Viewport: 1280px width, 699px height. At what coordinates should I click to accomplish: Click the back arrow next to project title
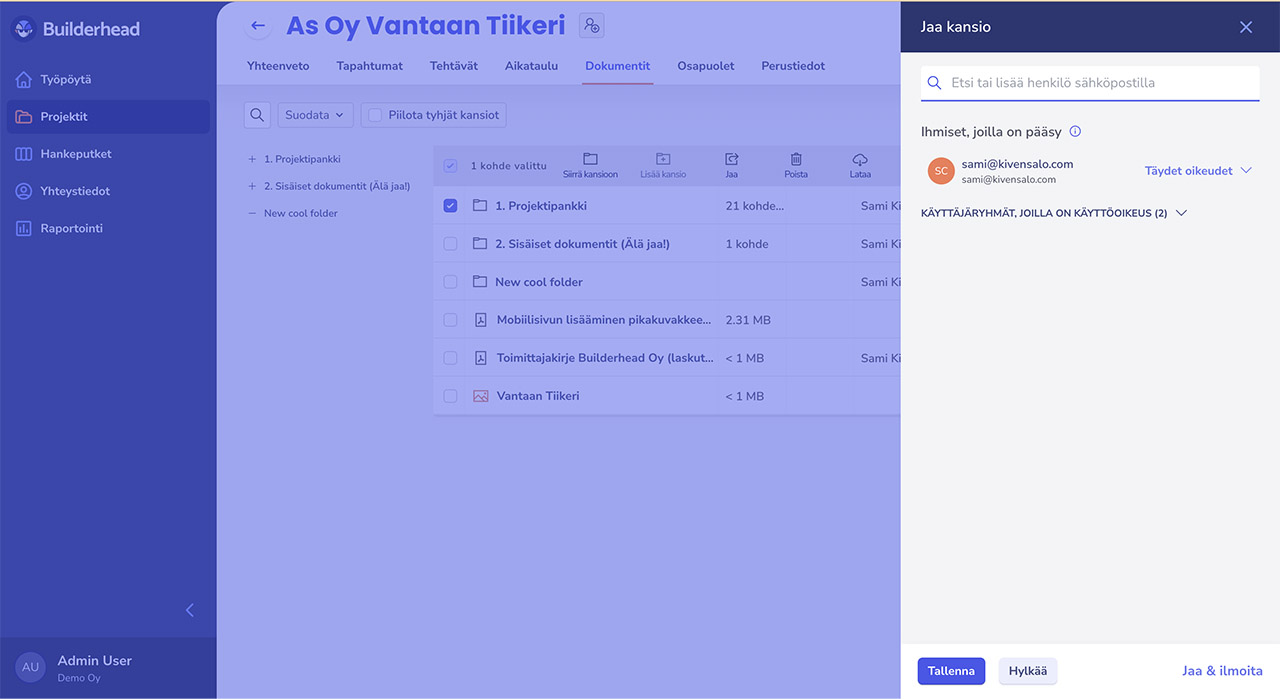coord(258,26)
